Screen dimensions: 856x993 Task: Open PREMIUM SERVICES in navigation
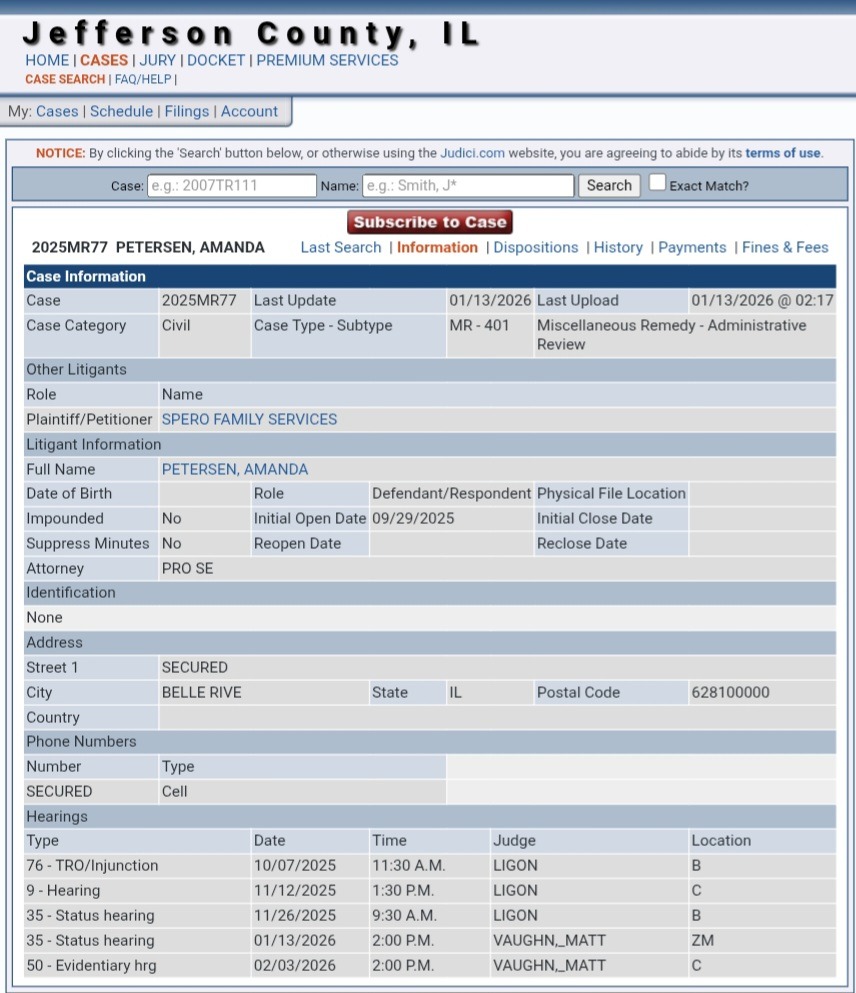[x=327, y=60]
